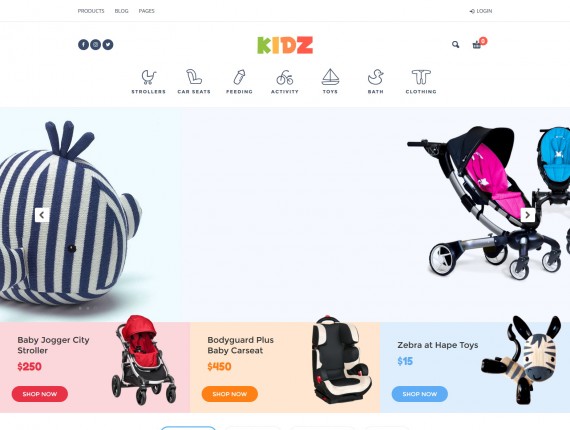Select the Feeding bottle category icon

click(239, 77)
